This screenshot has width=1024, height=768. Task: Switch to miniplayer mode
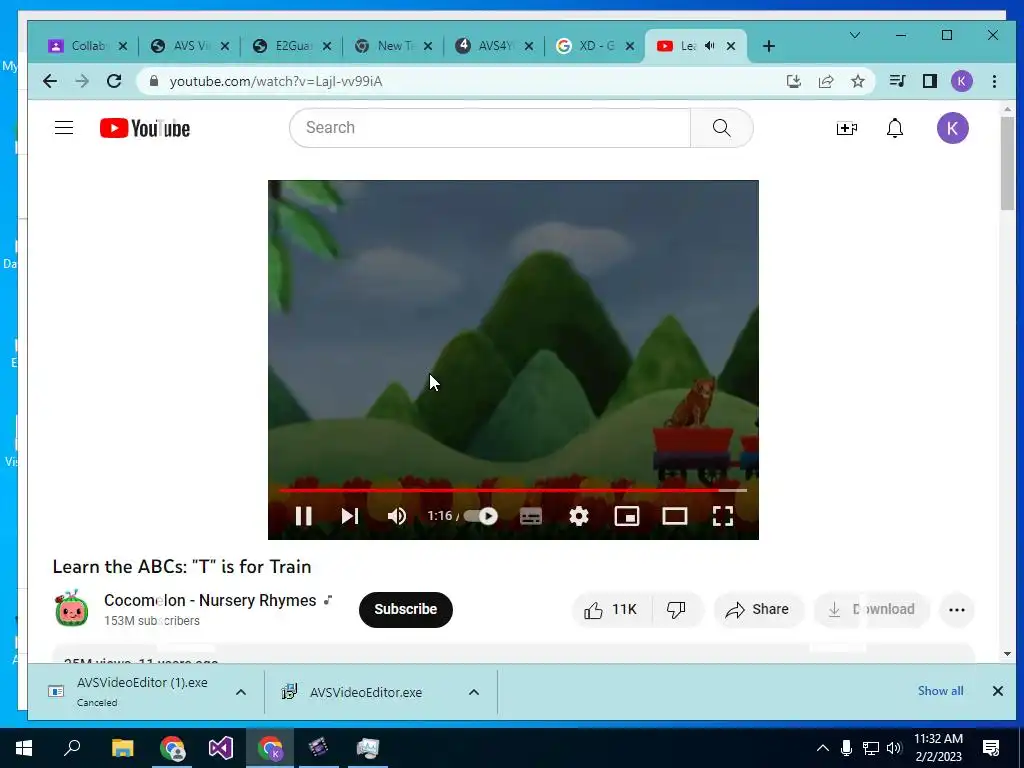(626, 516)
